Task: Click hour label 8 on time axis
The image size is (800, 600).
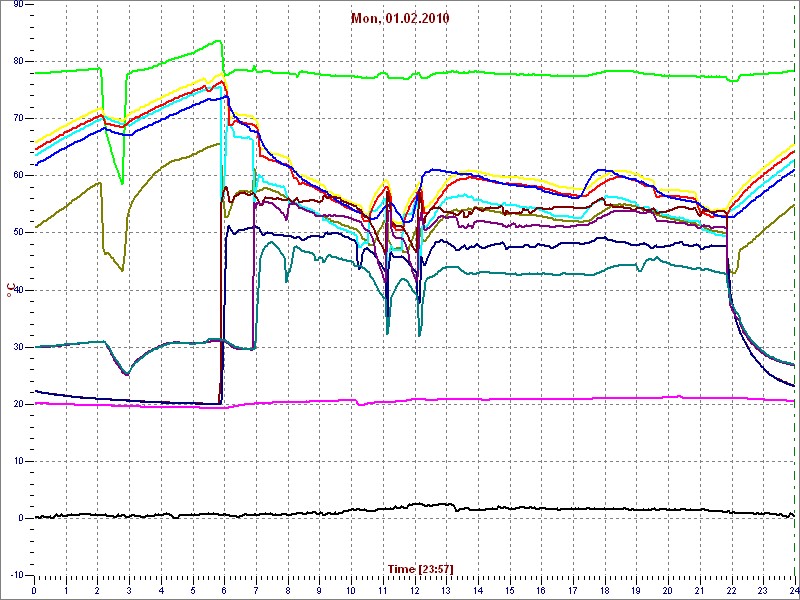Action: (x=288, y=590)
